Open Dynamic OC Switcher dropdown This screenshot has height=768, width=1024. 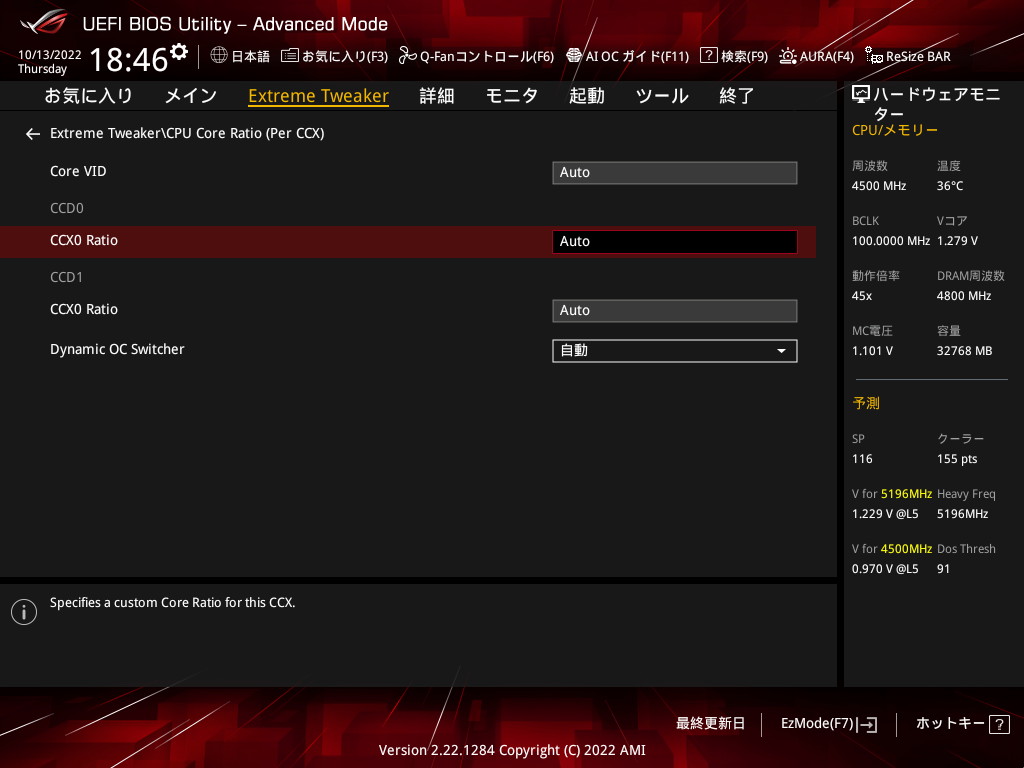[x=675, y=351]
